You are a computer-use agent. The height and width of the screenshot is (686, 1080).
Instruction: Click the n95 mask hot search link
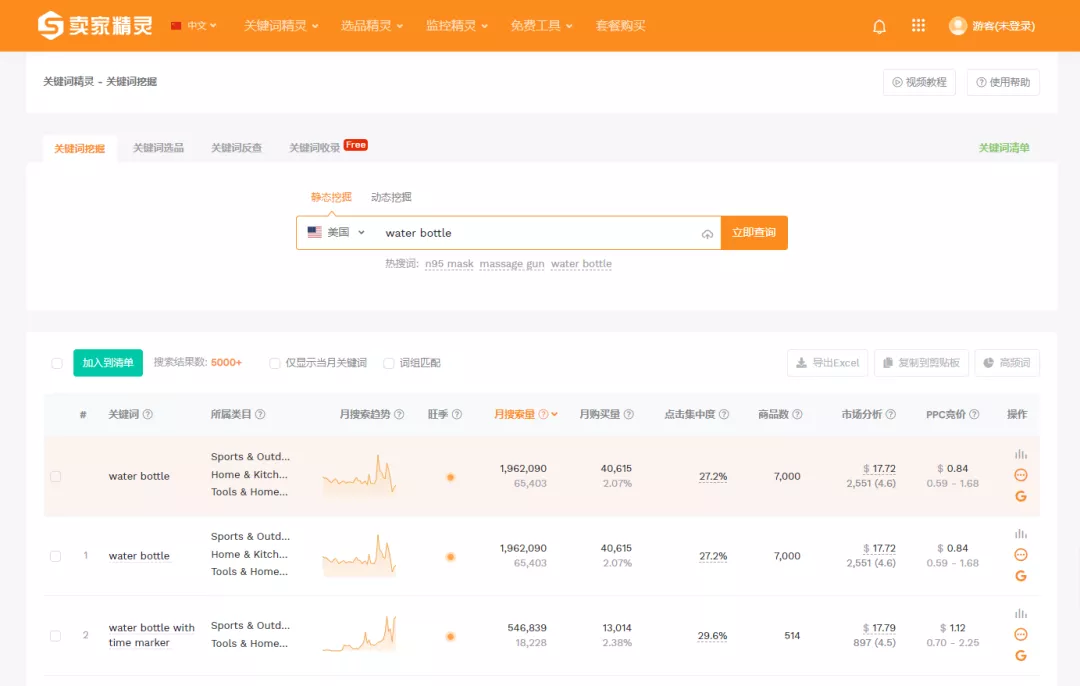[449, 264]
